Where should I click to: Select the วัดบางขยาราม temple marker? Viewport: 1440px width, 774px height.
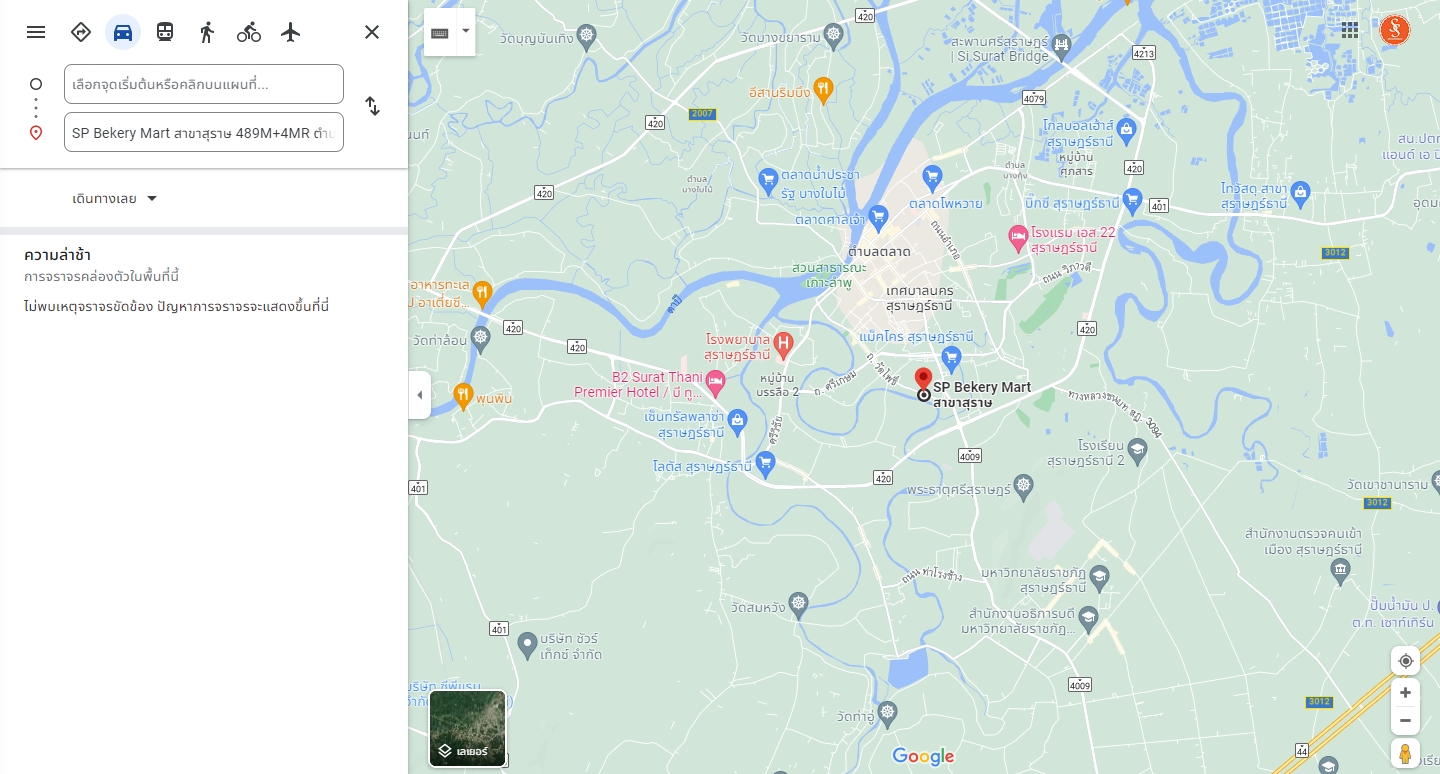[834, 37]
